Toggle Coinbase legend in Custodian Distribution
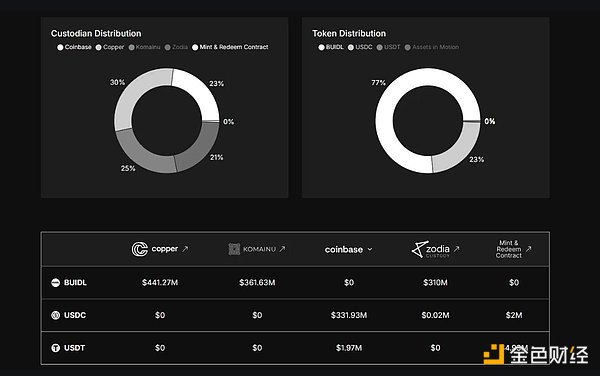The width and height of the screenshot is (600, 376). 74,47
